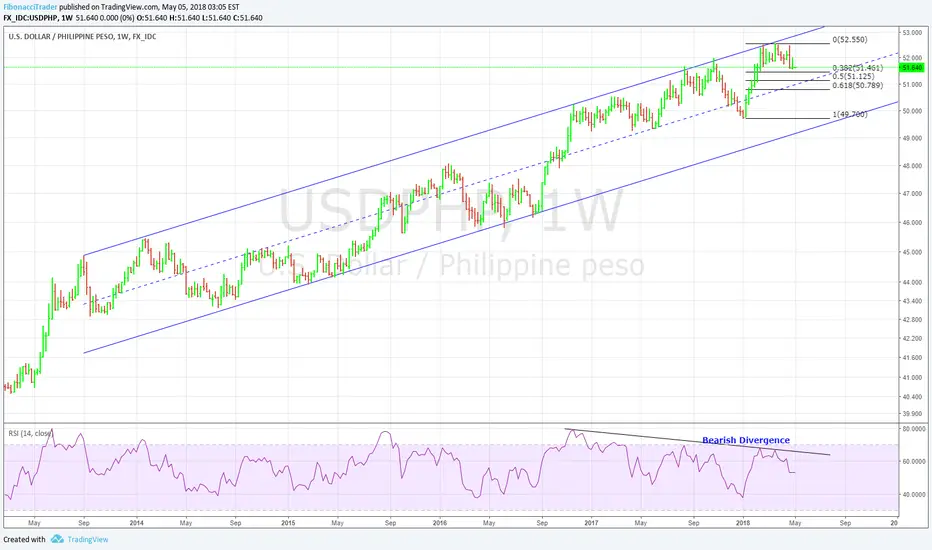
Task: Click the TradingView cloud logo icon
Action: [57, 539]
